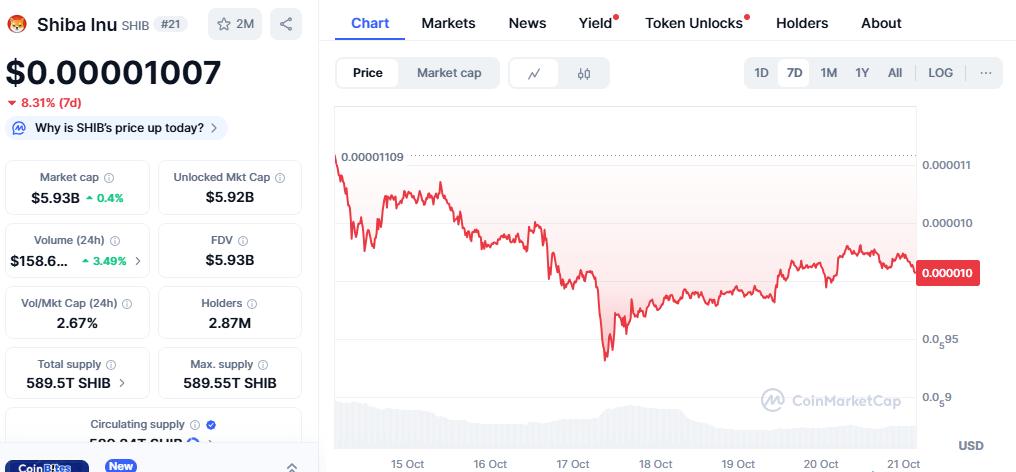Viewport: 1016px width, 472px height.
Task: Open 'Why is SHIB's price up today?'
Action: click(x=117, y=128)
